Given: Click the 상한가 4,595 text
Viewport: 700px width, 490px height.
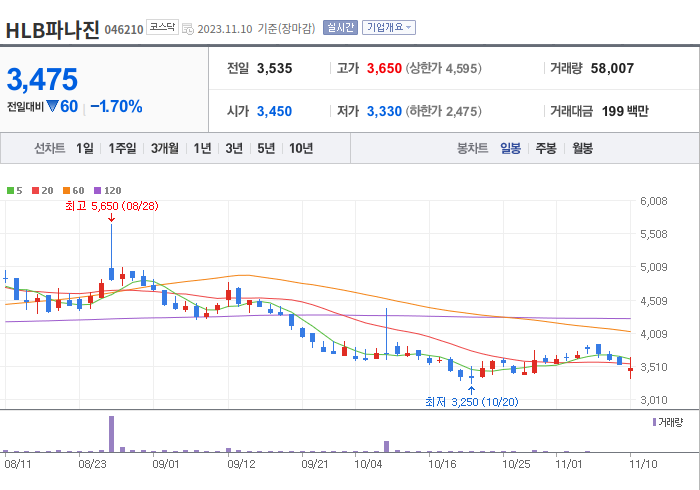Looking at the screenshot, I should click(x=444, y=68).
